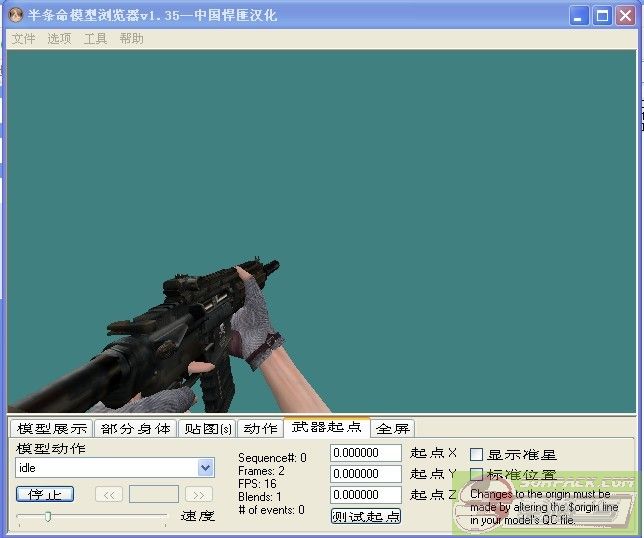Maximize the model viewer window
Viewport: 644px width, 538px height.
[x=602, y=15]
